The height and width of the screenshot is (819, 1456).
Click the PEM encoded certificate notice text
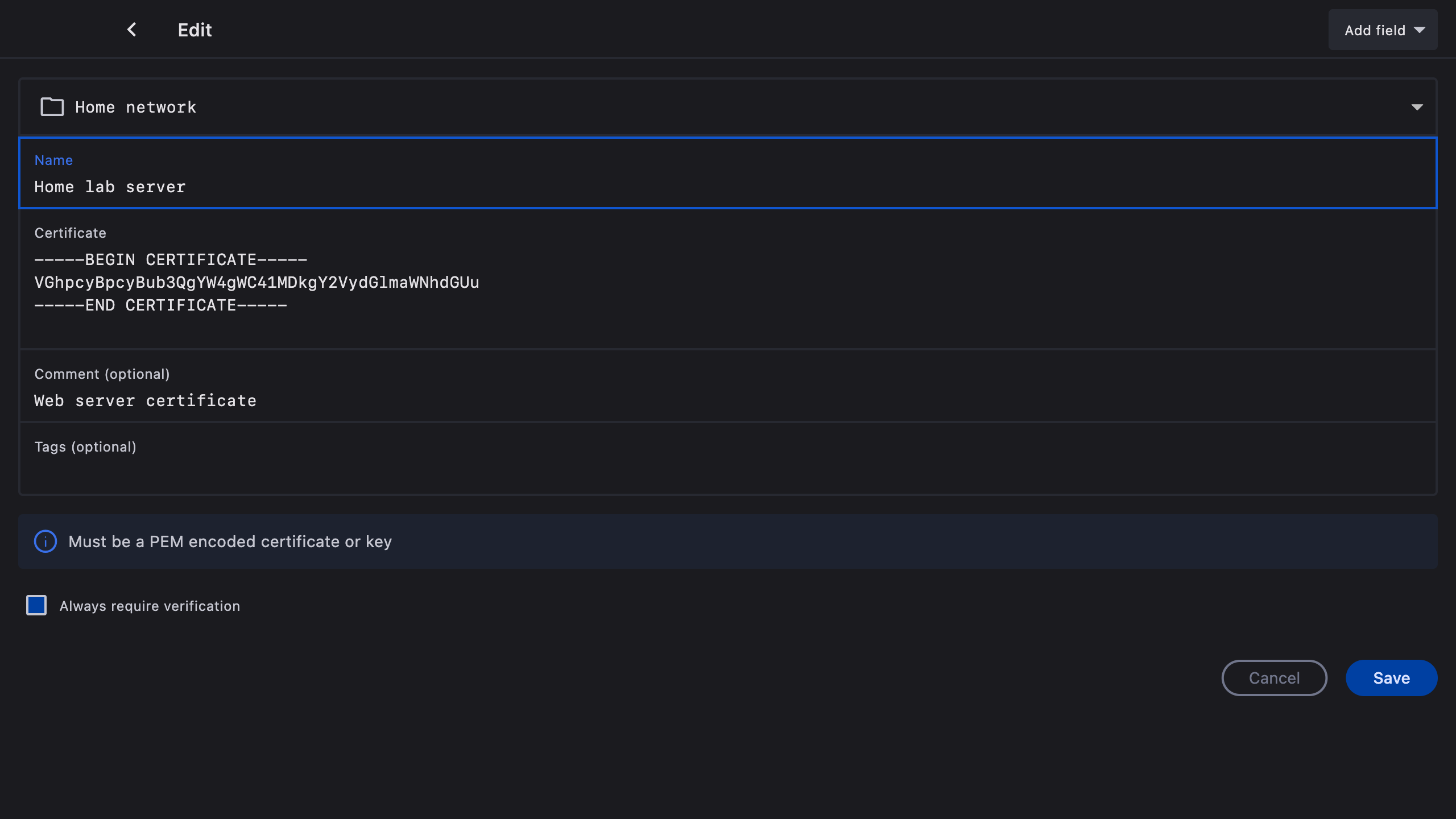tap(230, 541)
